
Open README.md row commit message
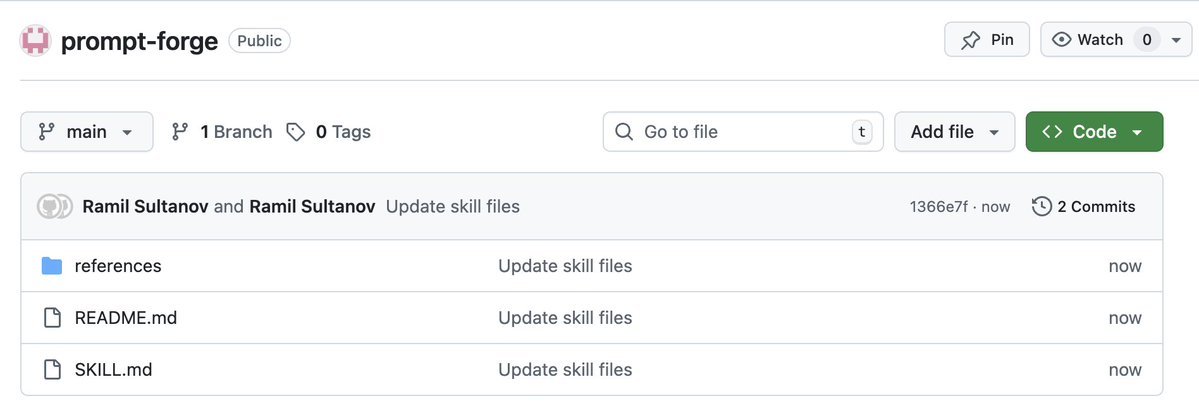(565, 318)
